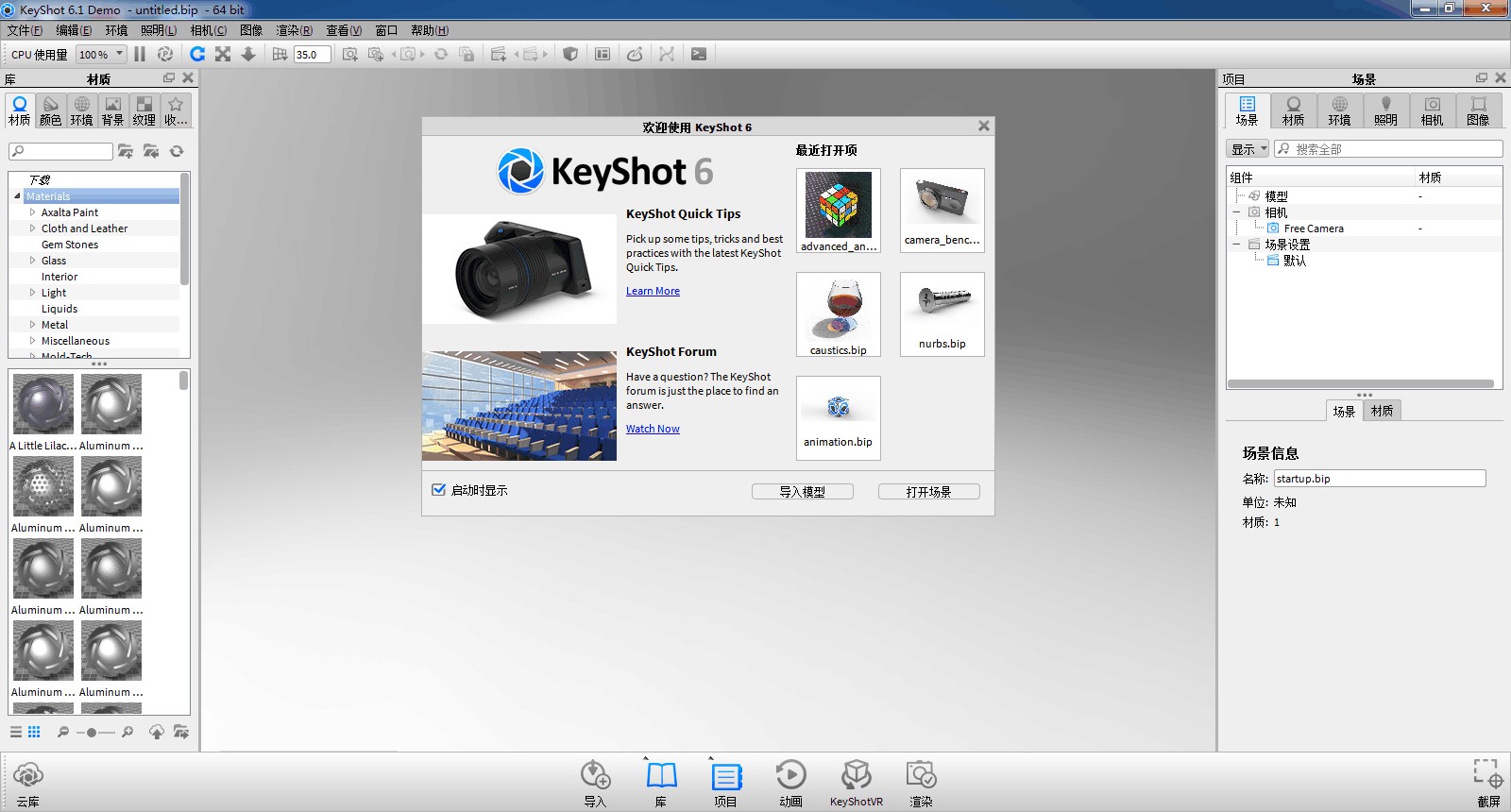Select Free Camera in scene tree
This screenshot has height=812, width=1511.
[x=1314, y=228]
